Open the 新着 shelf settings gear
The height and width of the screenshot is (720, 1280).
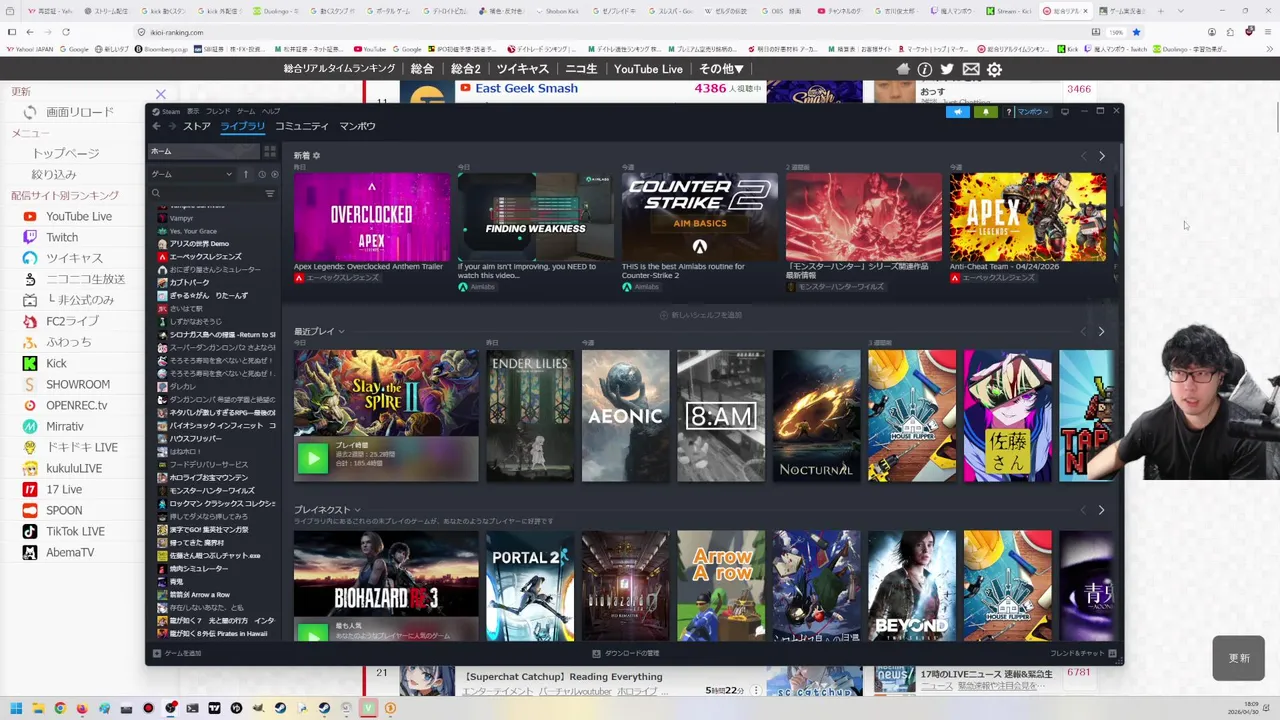click(x=317, y=156)
